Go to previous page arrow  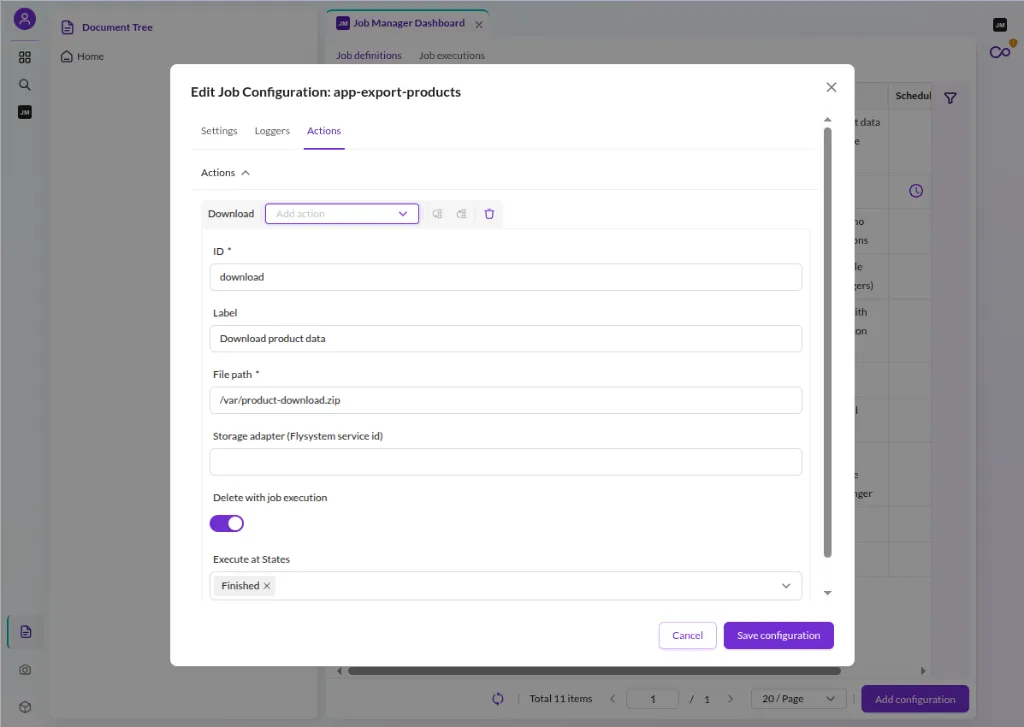pos(613,699)
